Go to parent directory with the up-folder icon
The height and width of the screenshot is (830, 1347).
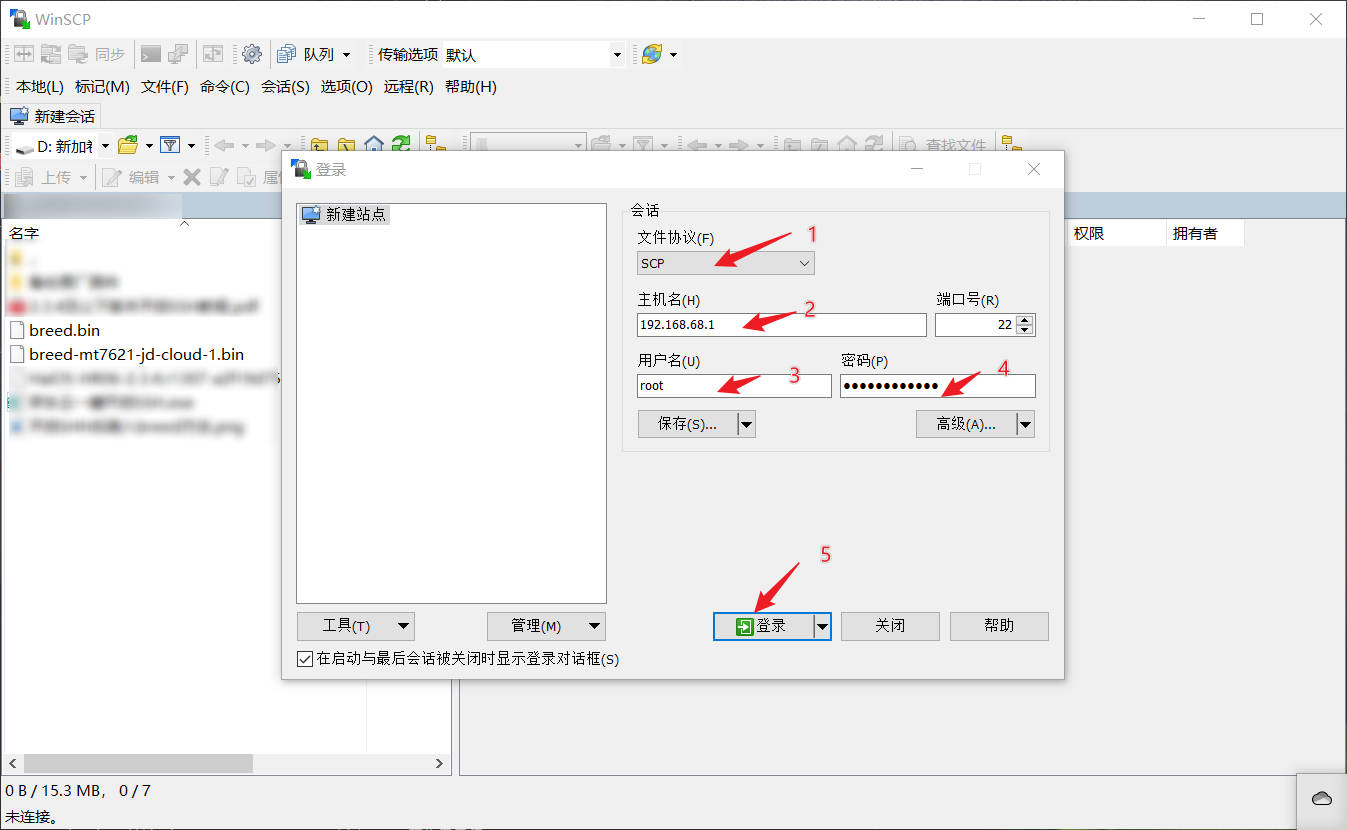319,145
